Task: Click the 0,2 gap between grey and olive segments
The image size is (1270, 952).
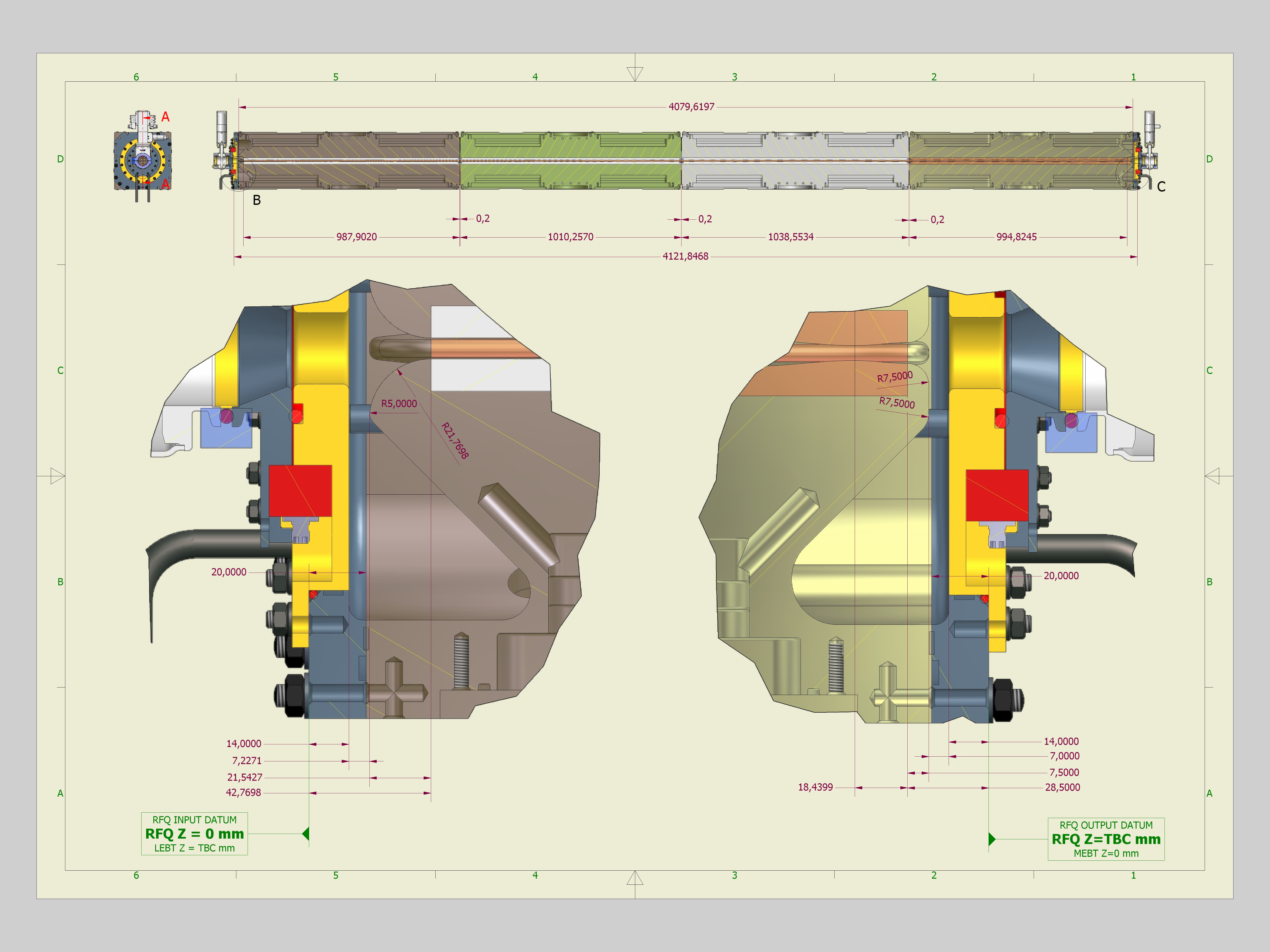Action: [x=937, y=220]
